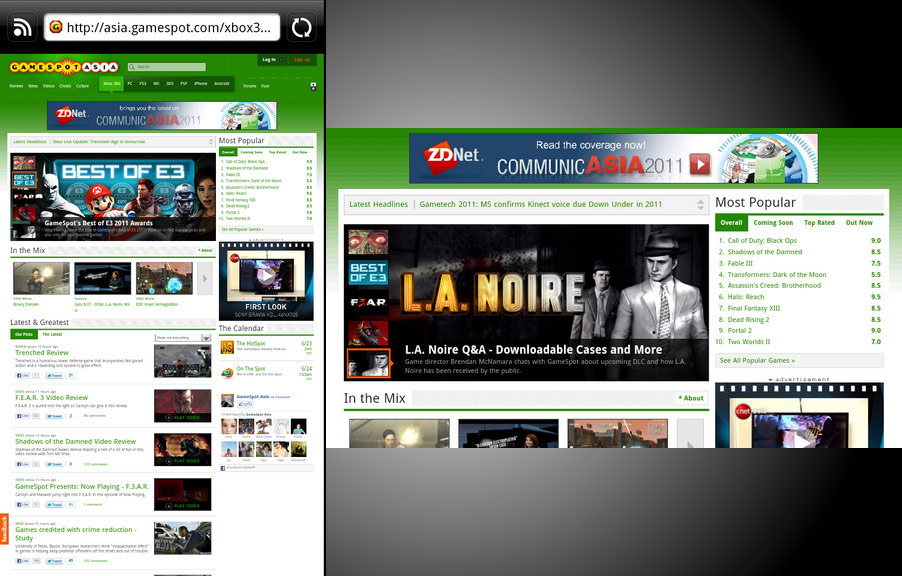The width and height of the screenshot is (902, 576).
Task: Click the GameSpot Asia logo
Action: tap(64, 67)
